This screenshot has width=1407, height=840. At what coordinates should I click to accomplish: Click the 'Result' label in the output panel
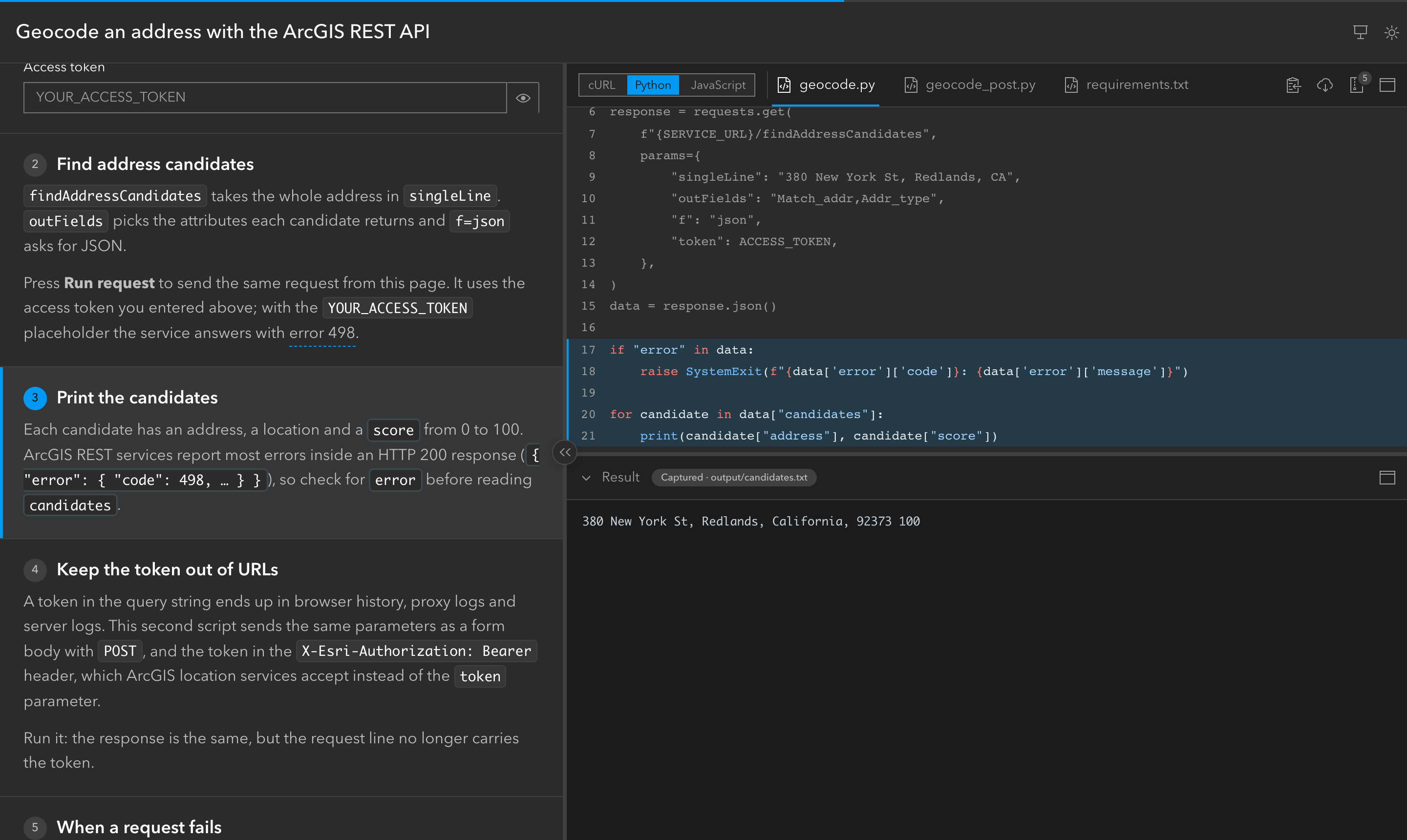(620, 477)
